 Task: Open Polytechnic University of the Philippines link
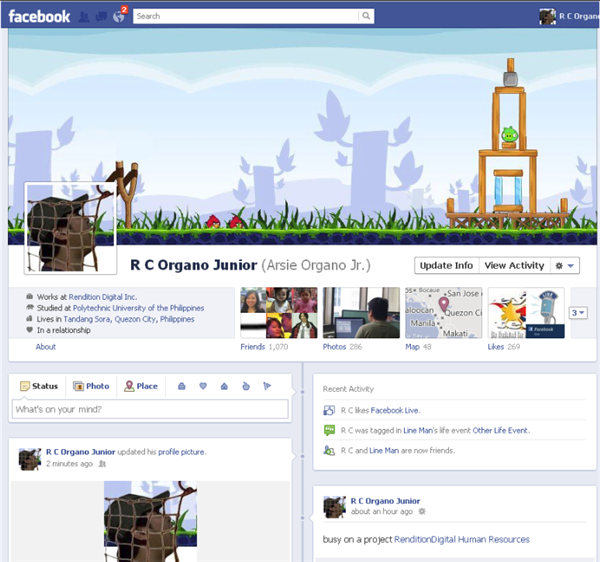[139, 308]
